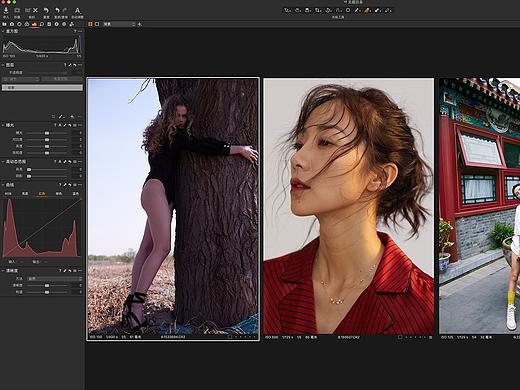Collapse the High Dynamic Range panel
Image resolution: width=520 pixels, height=390 pixels.
point(3,161)
